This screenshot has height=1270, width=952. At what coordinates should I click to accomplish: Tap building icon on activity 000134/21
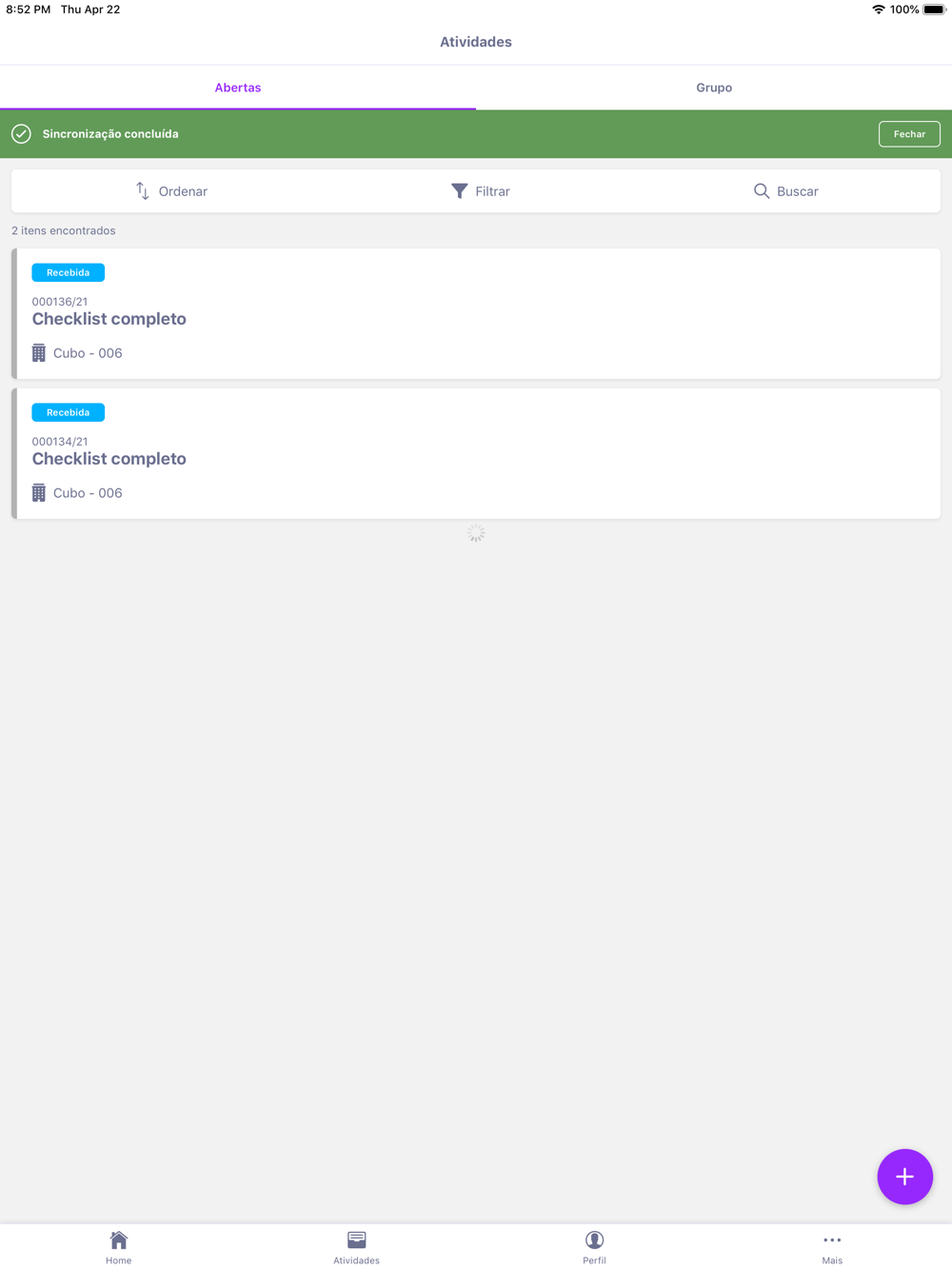coord(39,493)
